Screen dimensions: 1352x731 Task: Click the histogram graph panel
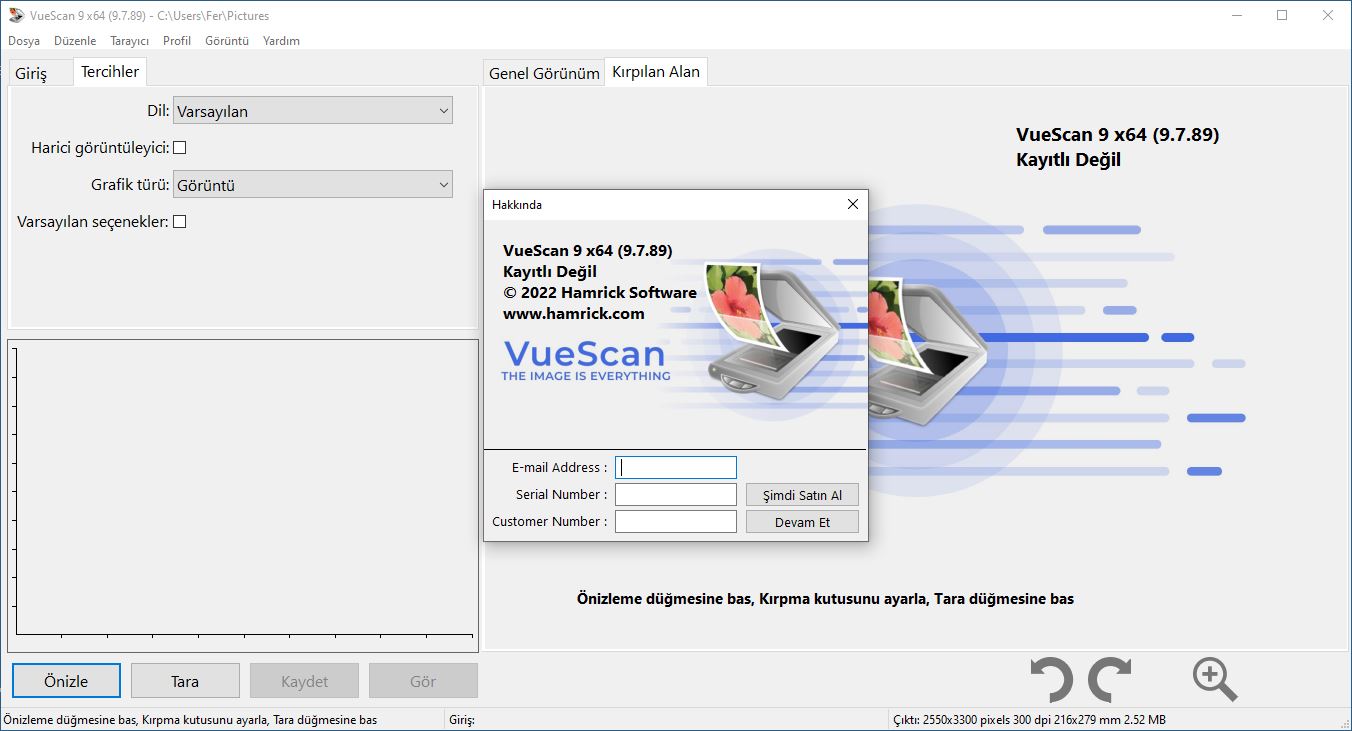tap(243, 496)
